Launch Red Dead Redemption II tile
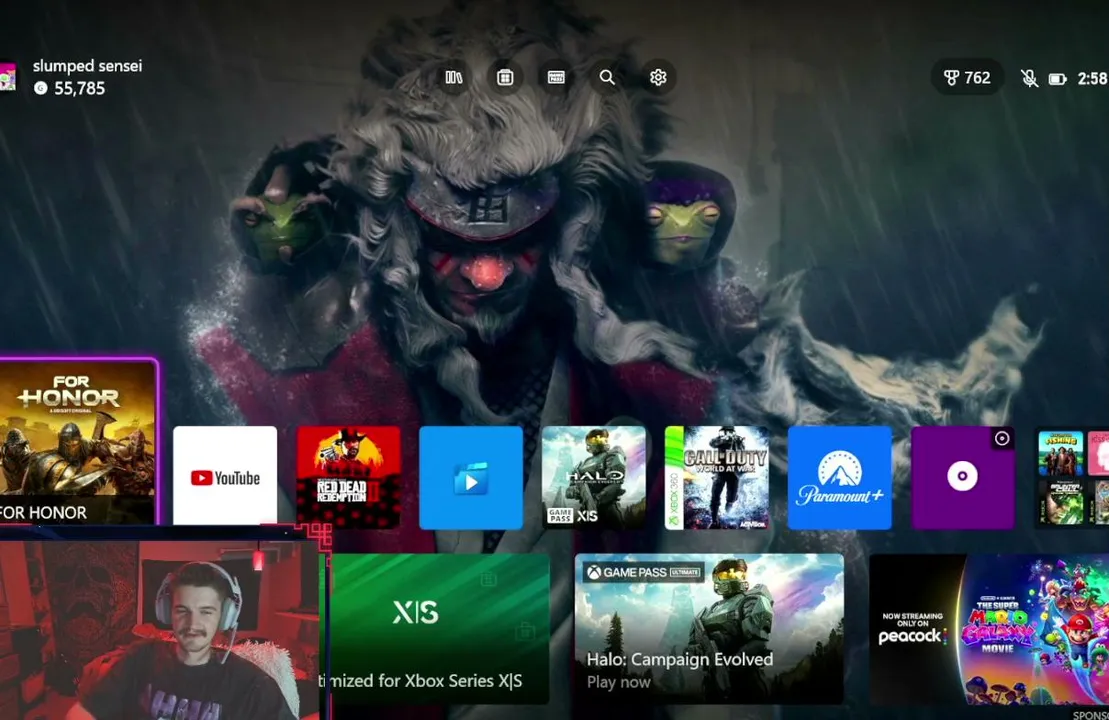Image resolution: width=1109 pixels, height=720 pixels. pos(348,477)
